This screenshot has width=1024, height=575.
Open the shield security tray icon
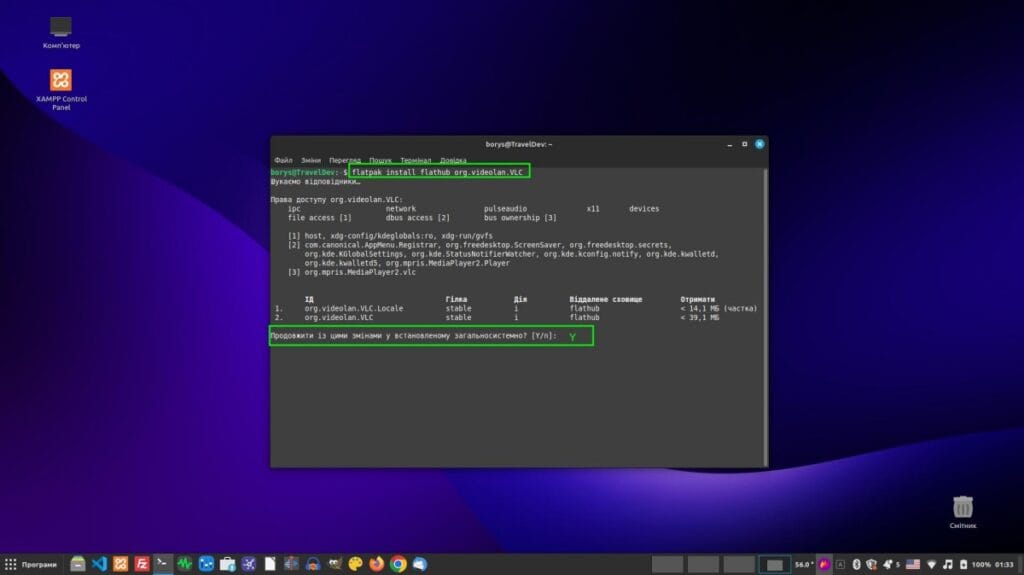[871, 564]
